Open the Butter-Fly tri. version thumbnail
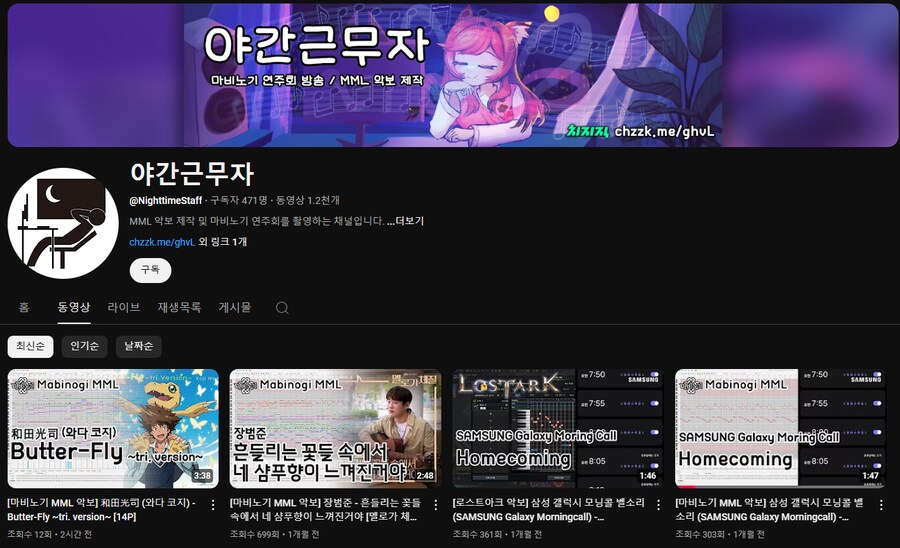 [113, 429]
